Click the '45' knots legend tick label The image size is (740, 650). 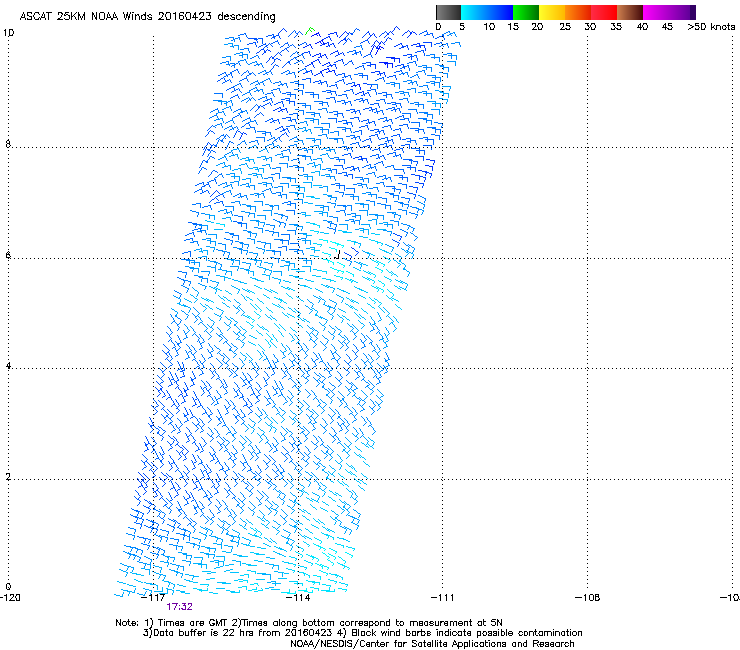667,27
